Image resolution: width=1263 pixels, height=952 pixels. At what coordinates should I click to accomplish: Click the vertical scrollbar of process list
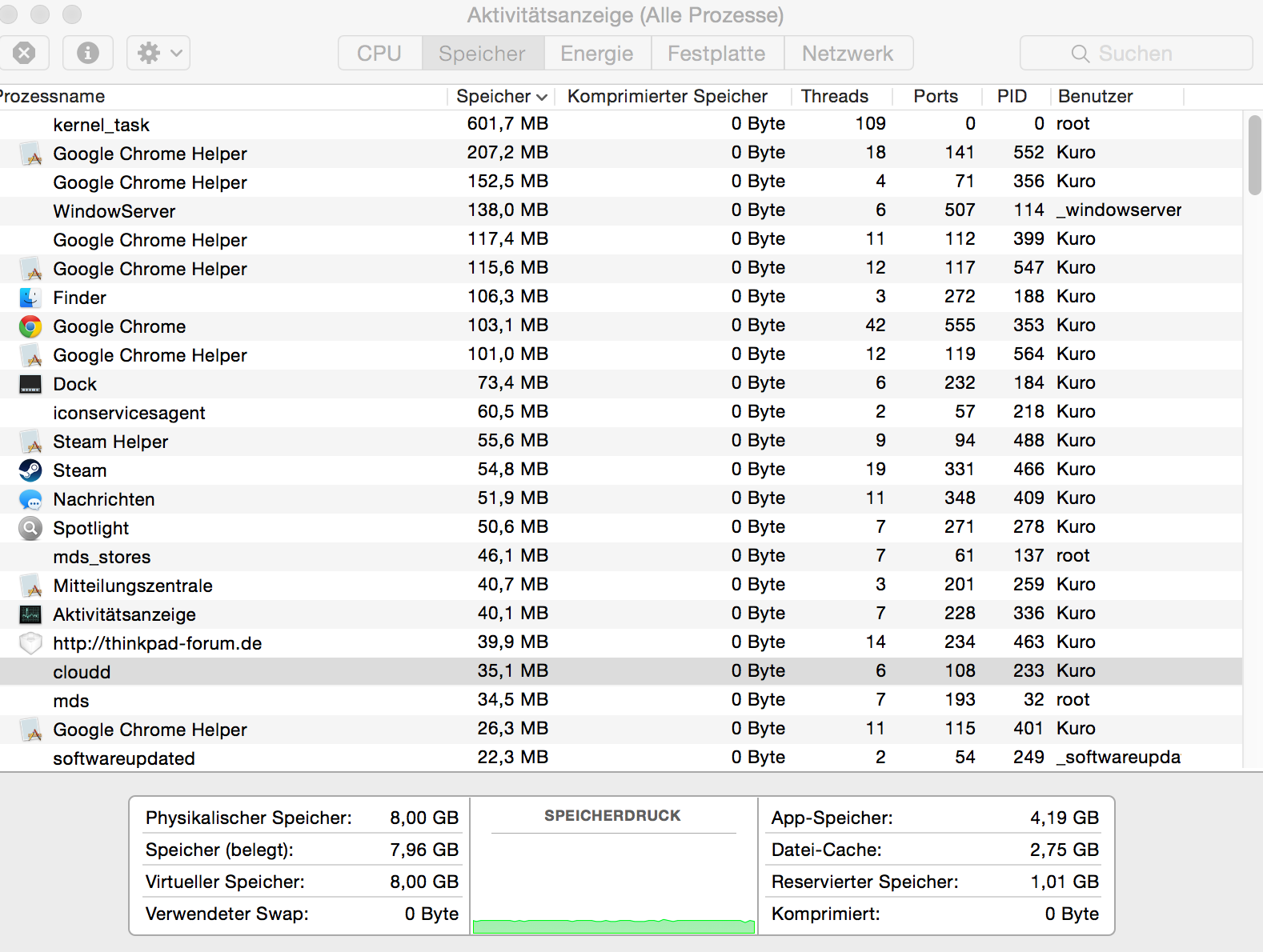[x=1254, y=154]
